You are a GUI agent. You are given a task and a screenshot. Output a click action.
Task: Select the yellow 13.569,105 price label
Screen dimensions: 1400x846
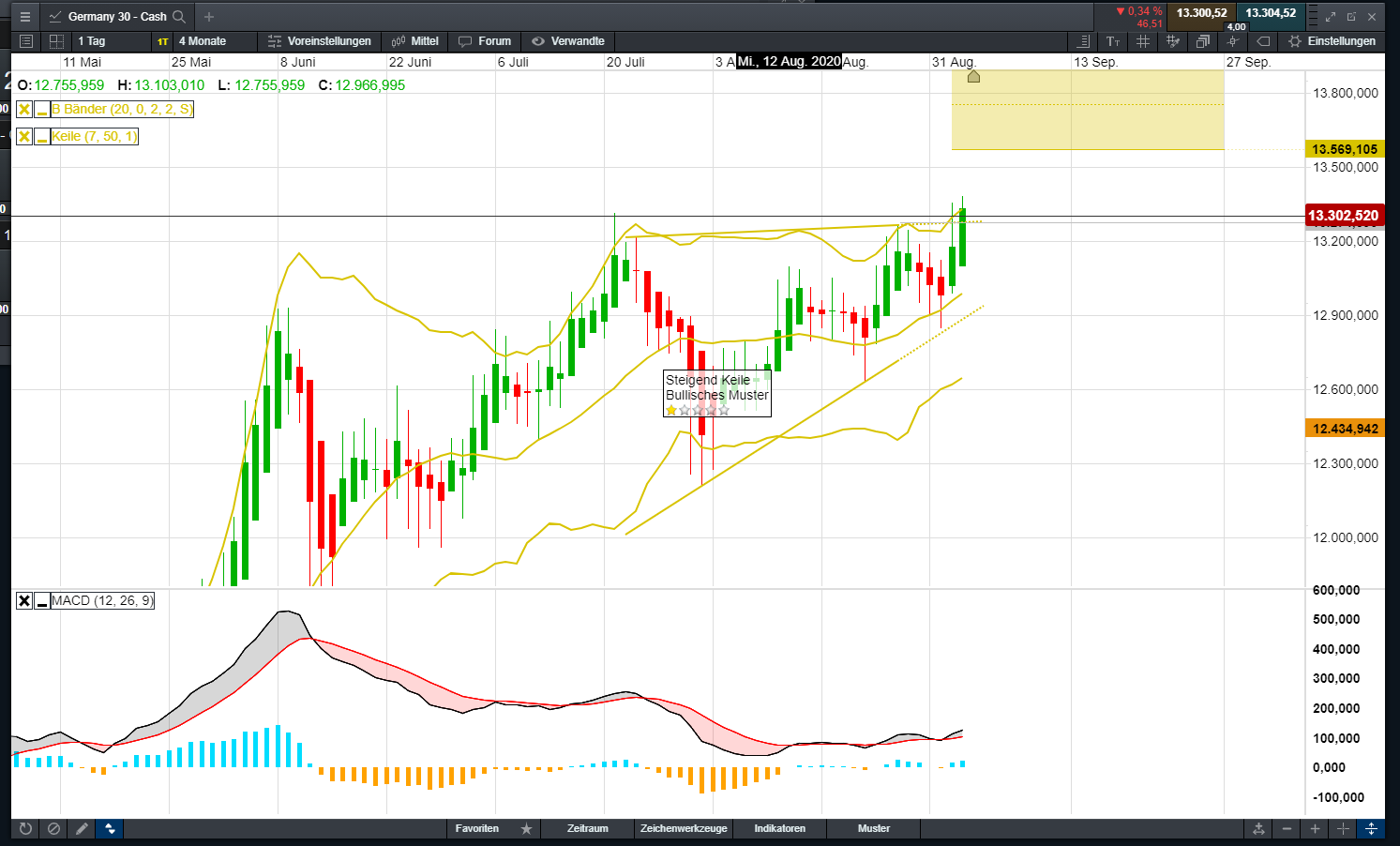click(x=1345, y=149)
